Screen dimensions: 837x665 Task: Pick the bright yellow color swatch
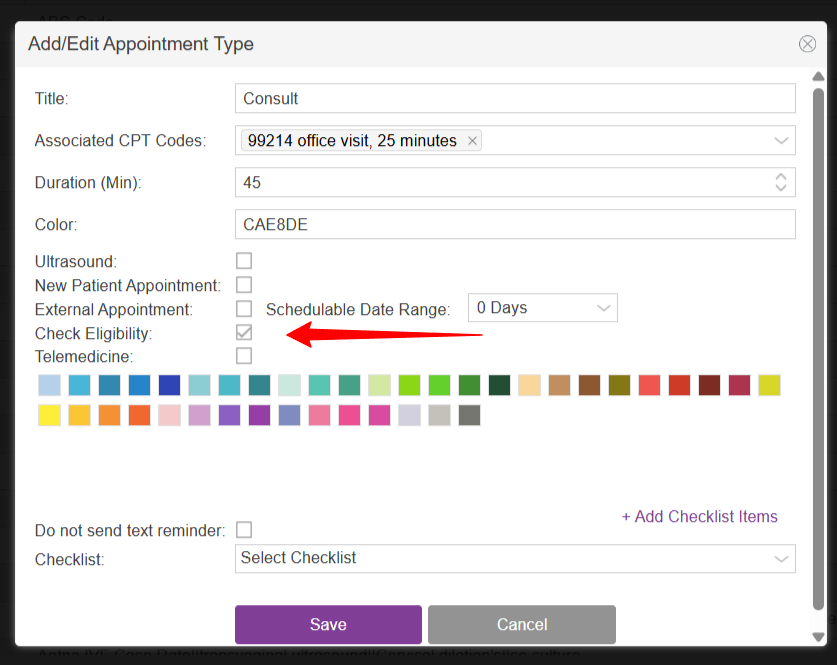coord(49,415)
